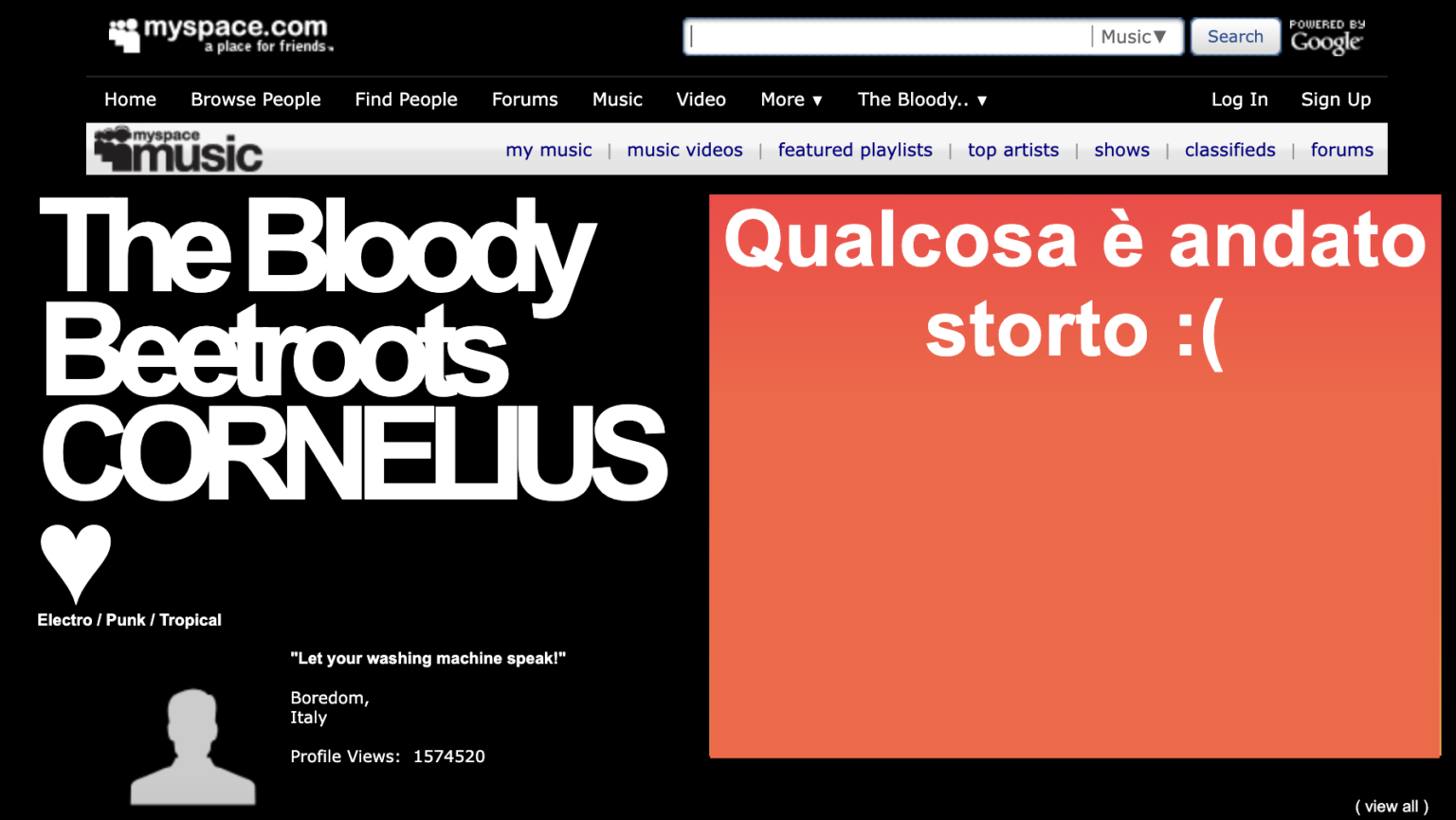1456x820 pixels.
Task: Click the Electro / Punk / Tropical genre text
Action: pyautogui.click(x=129, y=620)
